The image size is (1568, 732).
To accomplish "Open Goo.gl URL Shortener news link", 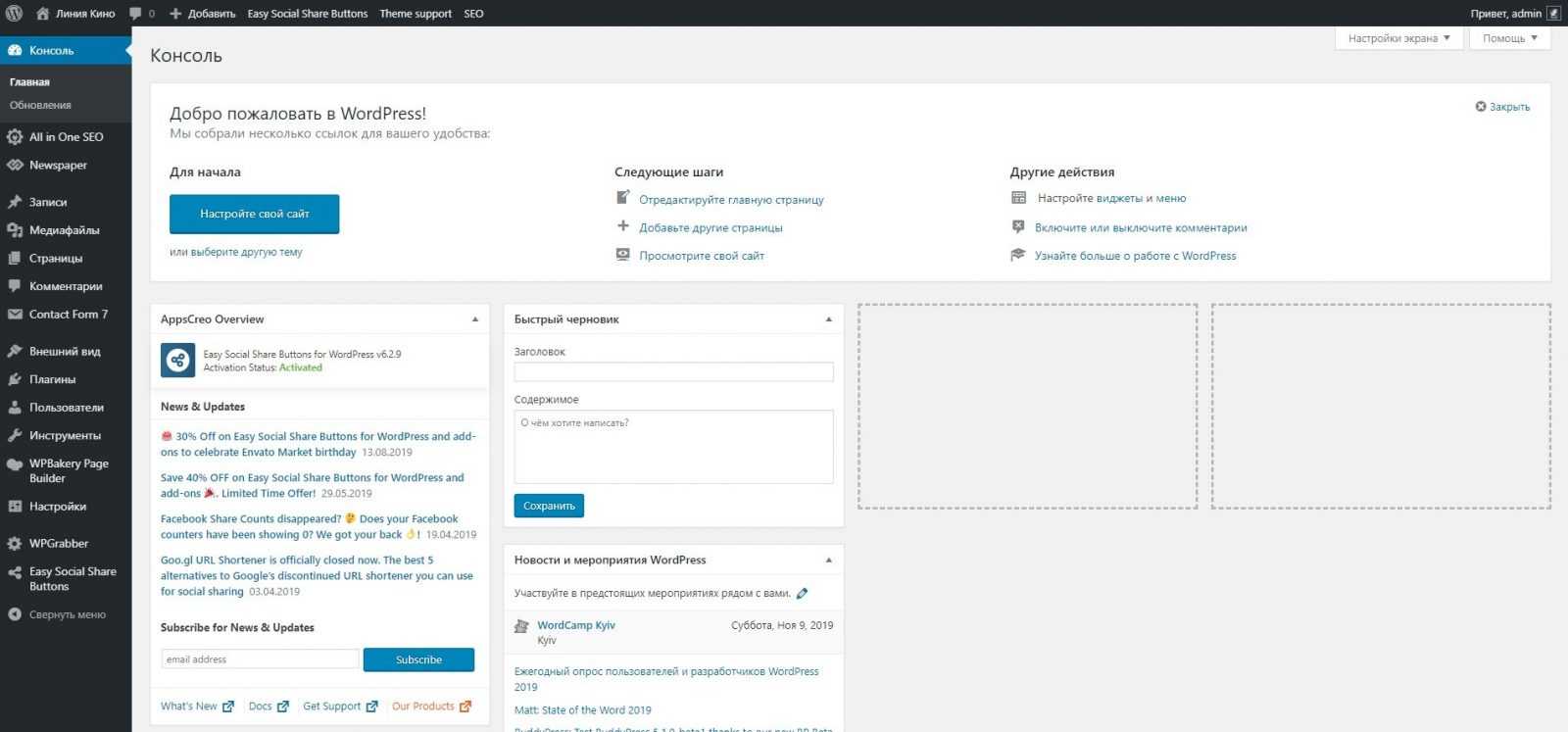I will point(317,576).
